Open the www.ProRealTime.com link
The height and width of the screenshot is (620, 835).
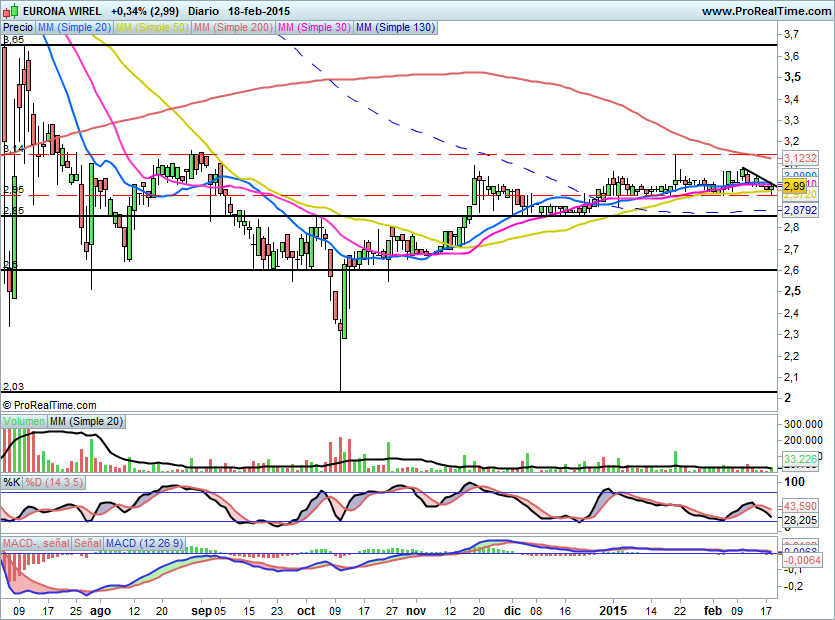coord(765,11)
